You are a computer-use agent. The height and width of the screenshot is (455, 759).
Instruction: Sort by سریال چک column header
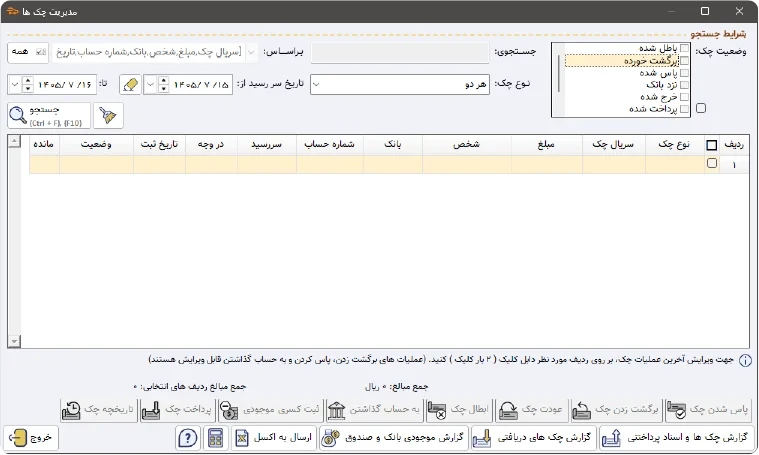(613, 145)
